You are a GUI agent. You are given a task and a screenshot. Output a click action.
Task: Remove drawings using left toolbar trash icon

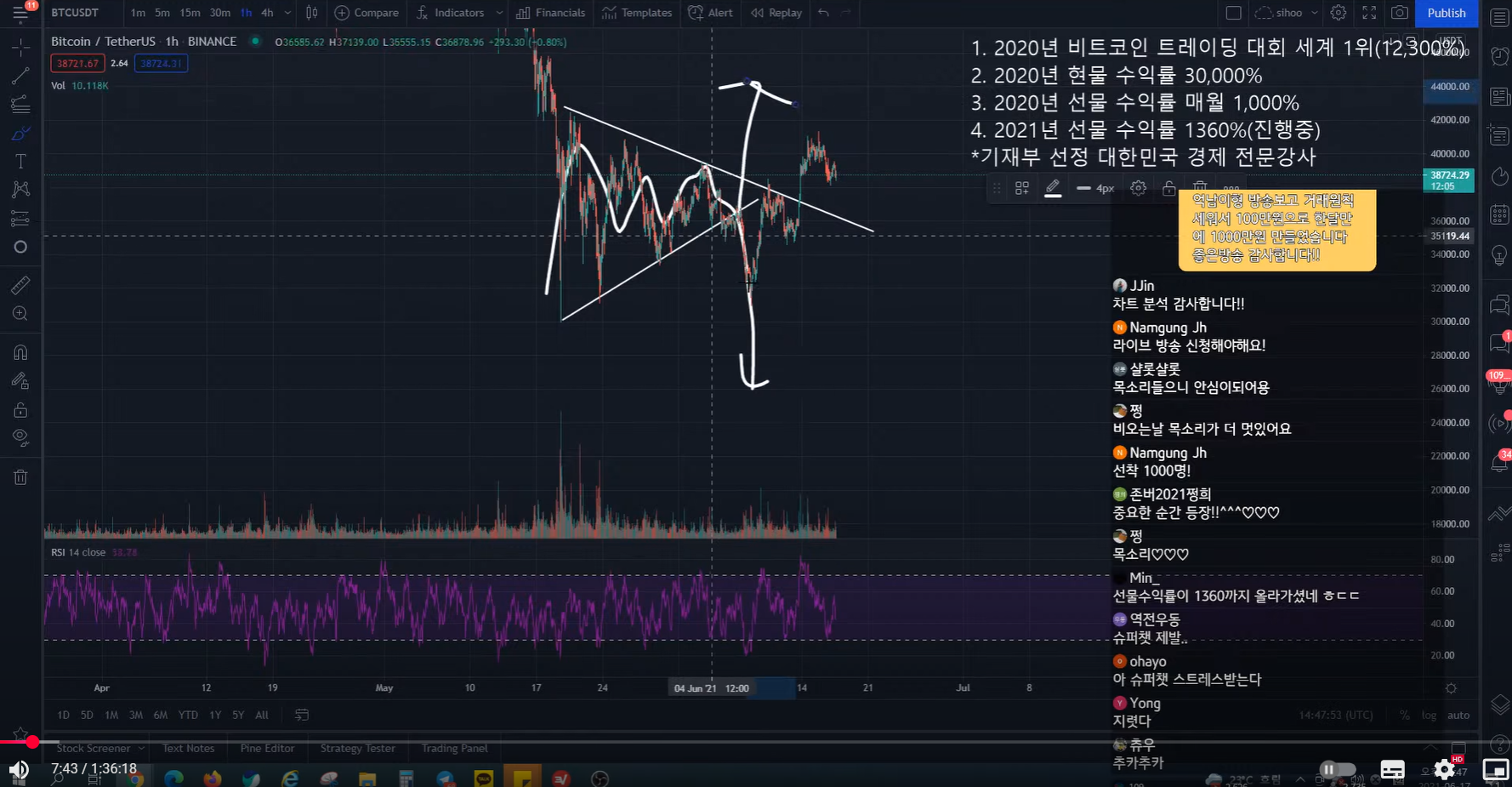[x=20, y=477]
